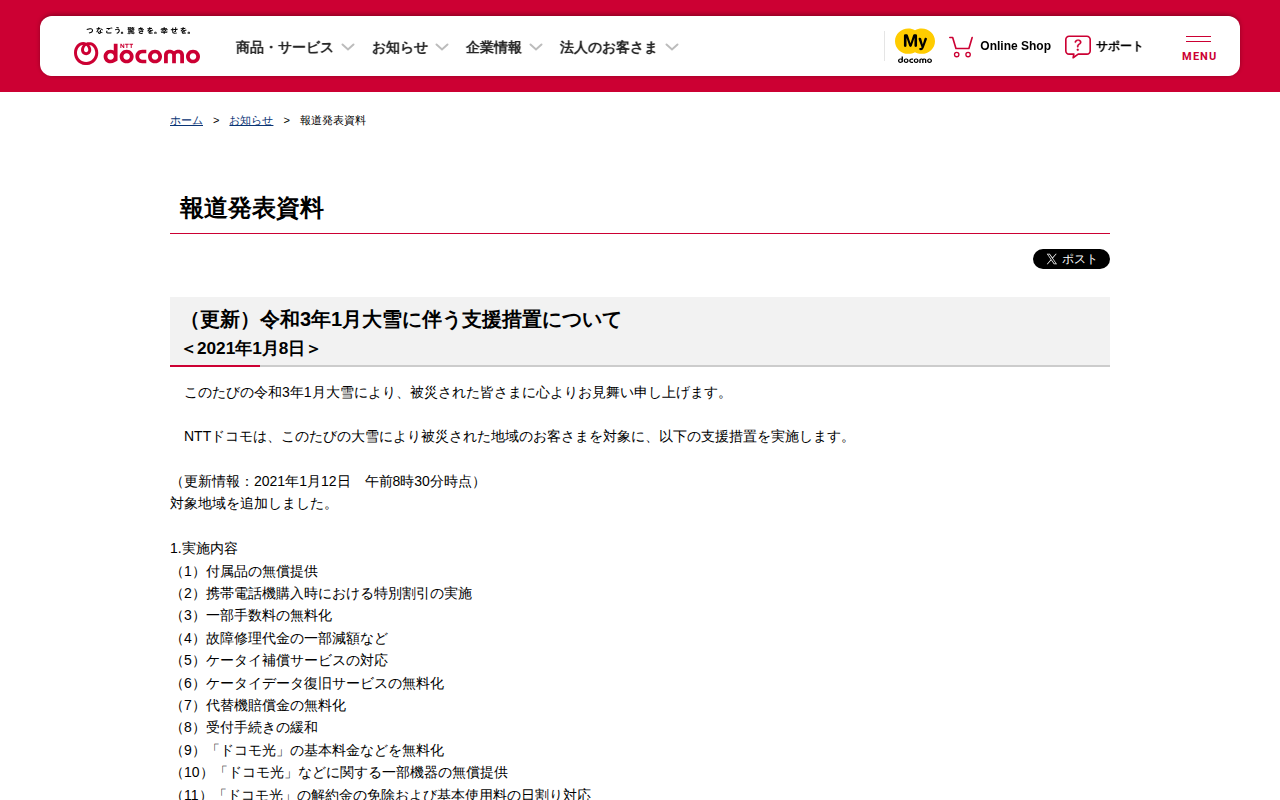Open the お知らせ header menu
Viewport: 1280px width, 800px height.
pos(400,47)
